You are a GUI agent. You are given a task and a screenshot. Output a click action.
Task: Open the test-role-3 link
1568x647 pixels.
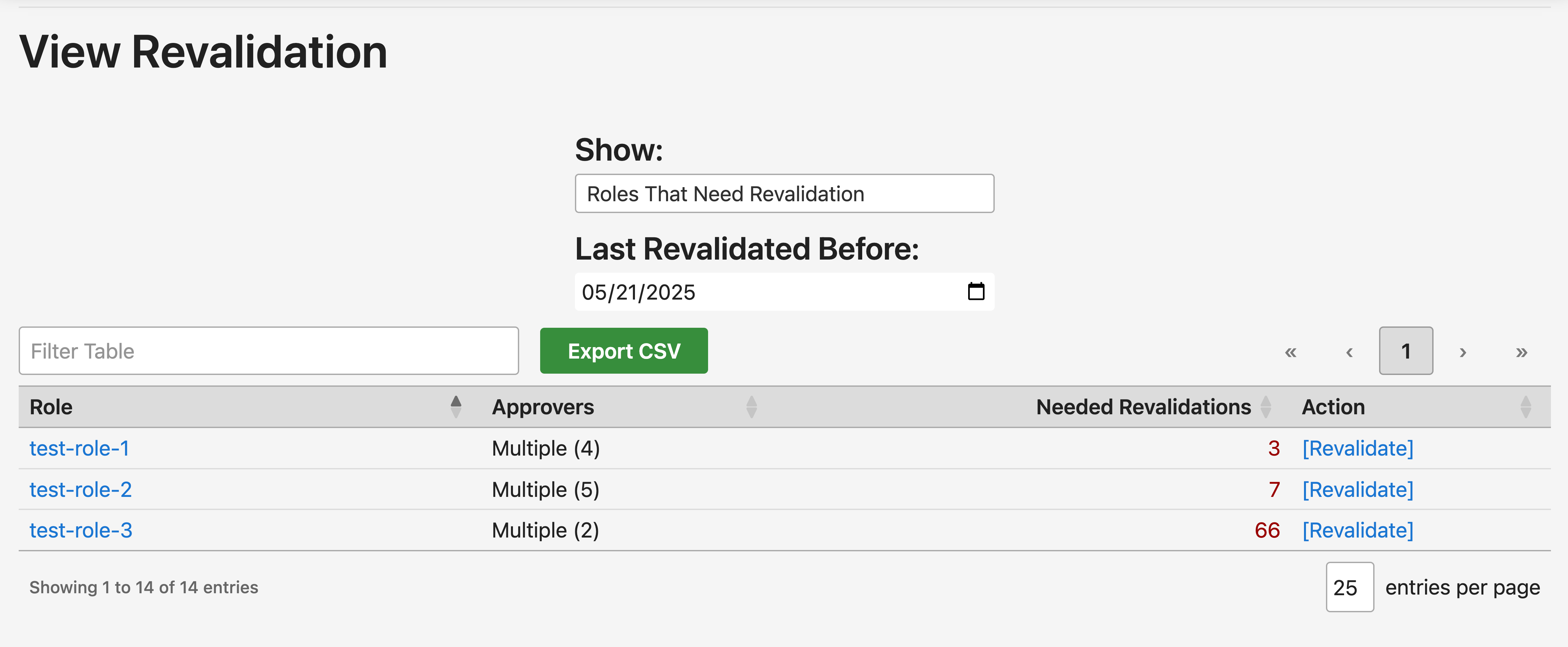point(80,530)
